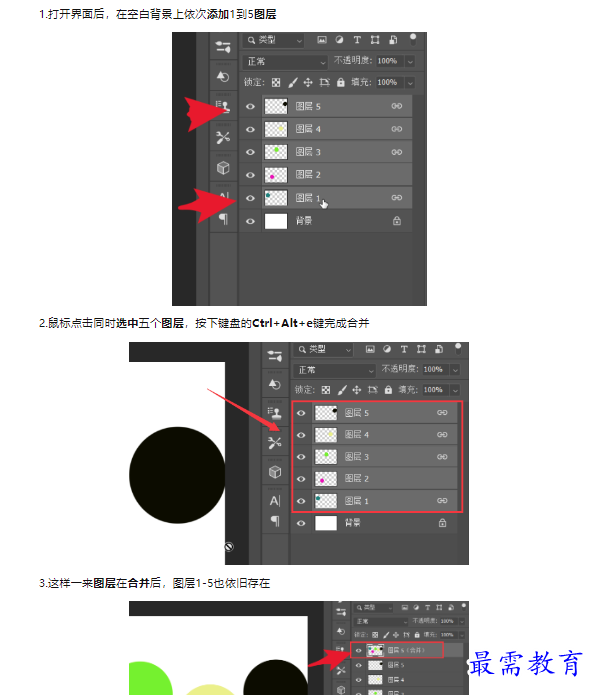Open the Adjustments panel icon in step 1 screenshot
This screenshot has height=695, width=591.
pos(223,47)
